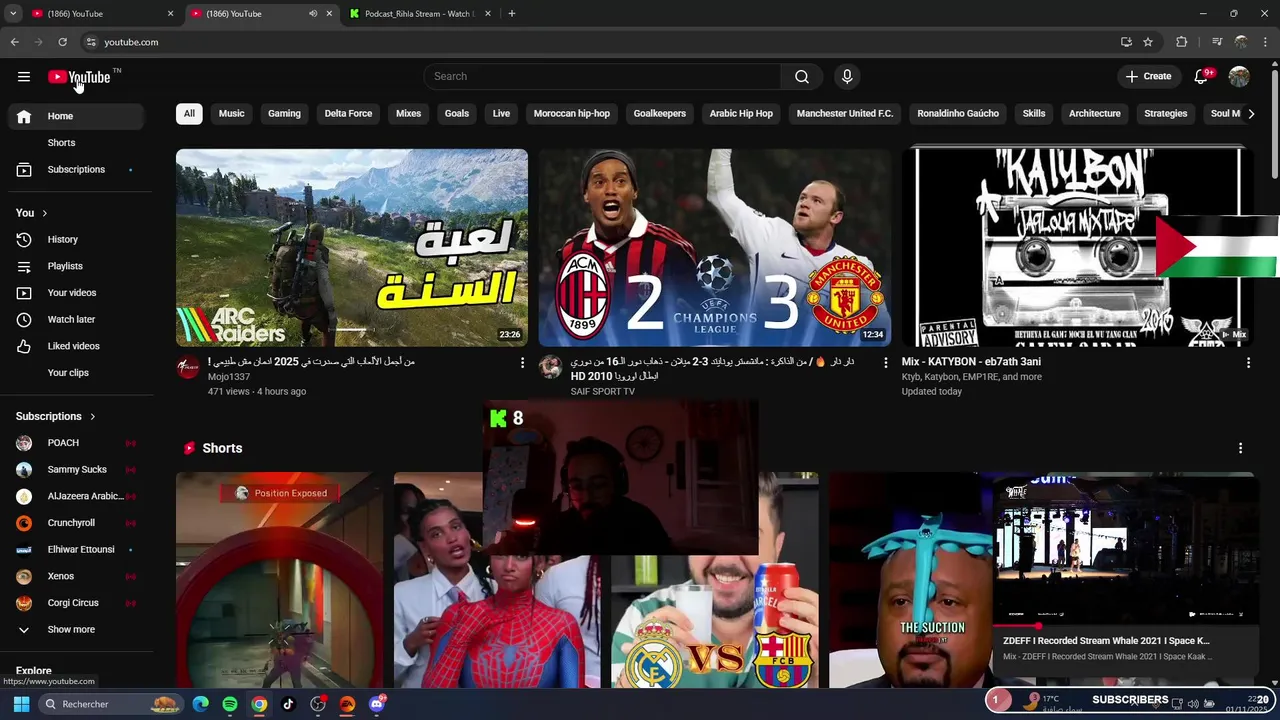Click the YouTube search input field
This screenshot has width=1280, height=720.
coord(602,76)
